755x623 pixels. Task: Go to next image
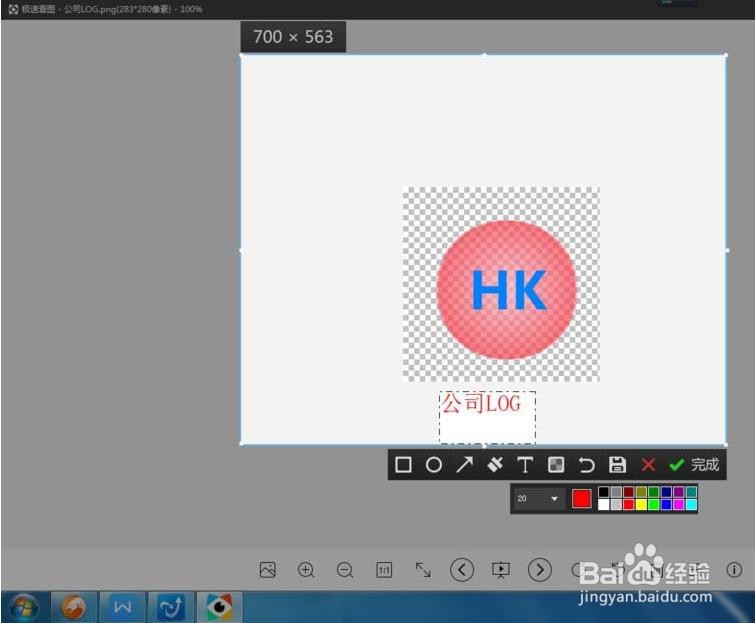click(540, 570)
